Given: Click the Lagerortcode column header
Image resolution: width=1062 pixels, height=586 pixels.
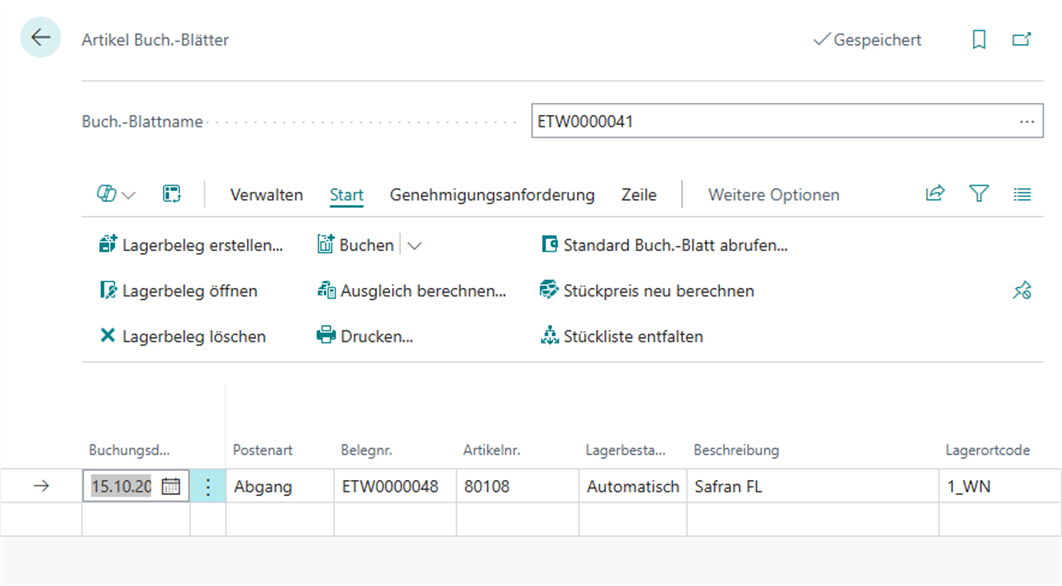Looking at the screenshot, I should (x=987, y=451).
